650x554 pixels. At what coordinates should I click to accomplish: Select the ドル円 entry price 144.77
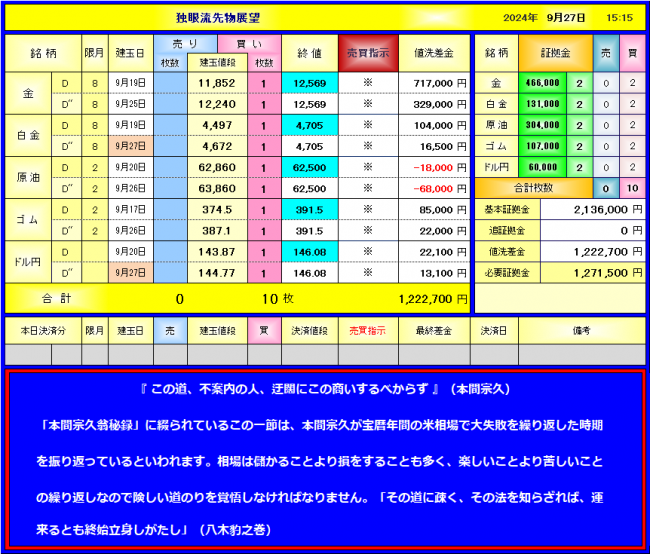click(218, 273)
